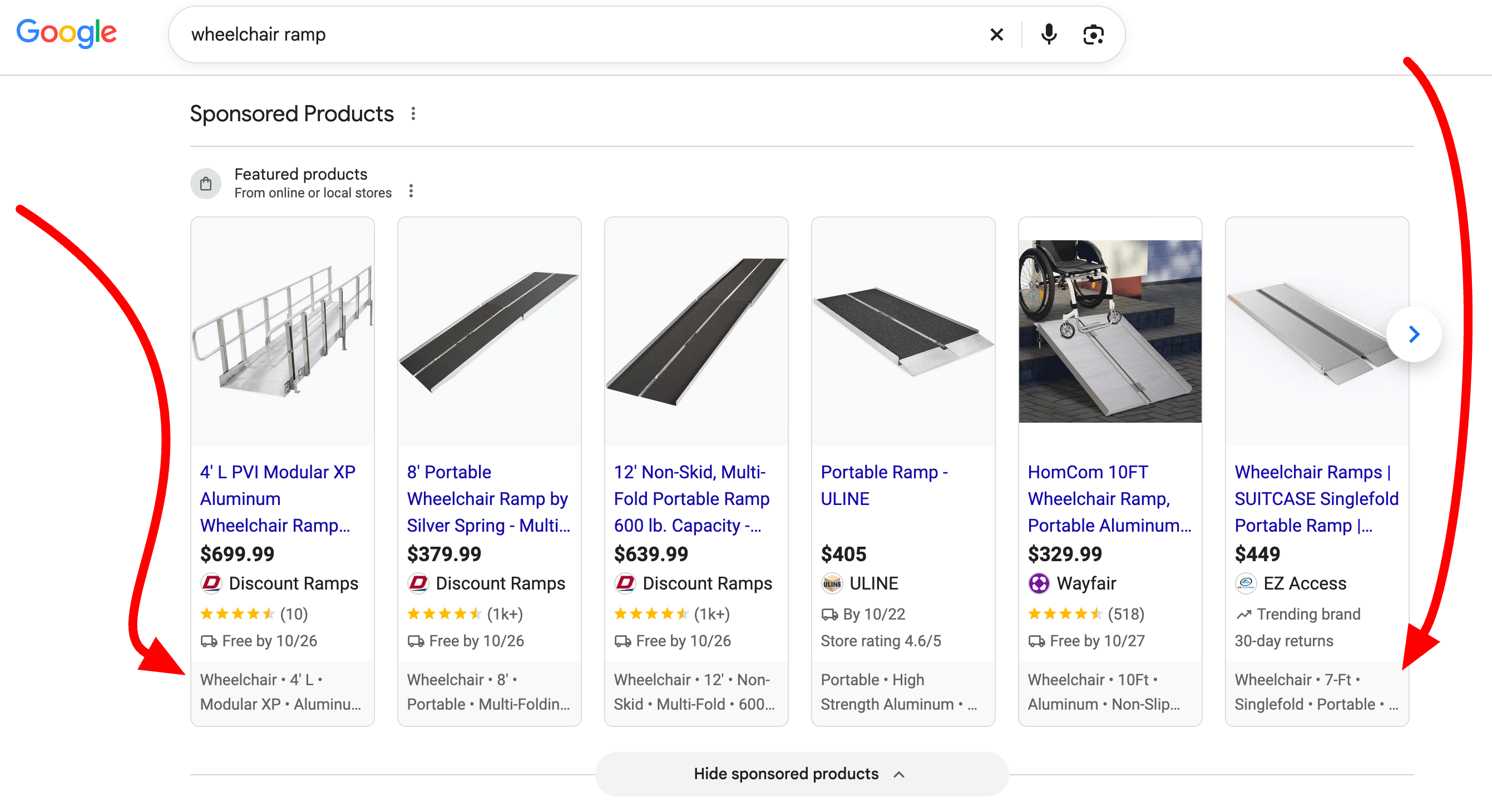
Task: Click the EZ Access seller name
Action: pos(1305,583)
